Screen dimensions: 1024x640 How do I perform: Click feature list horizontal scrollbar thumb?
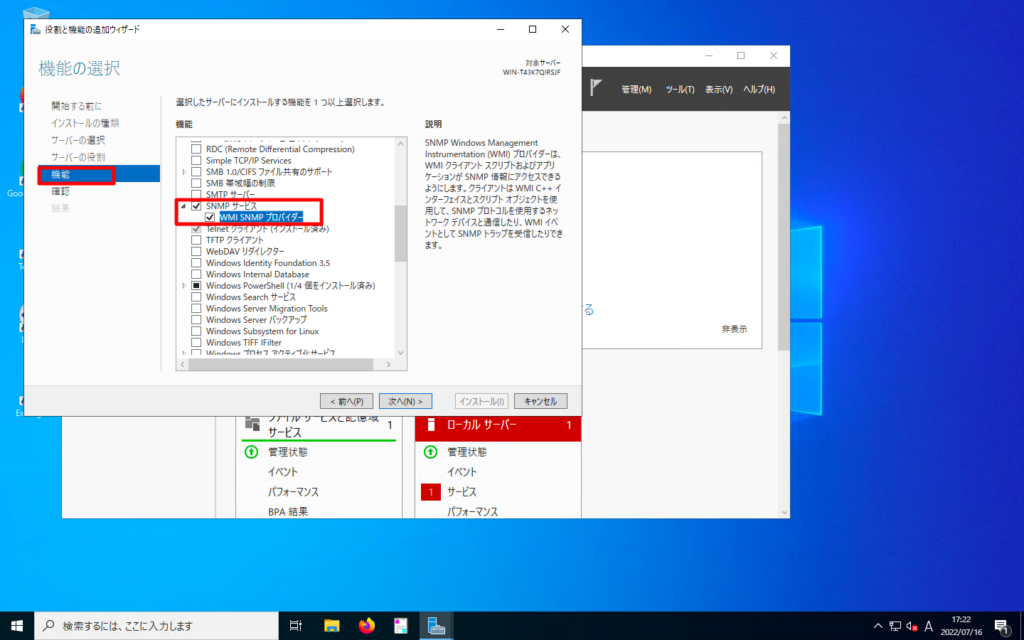280,364
